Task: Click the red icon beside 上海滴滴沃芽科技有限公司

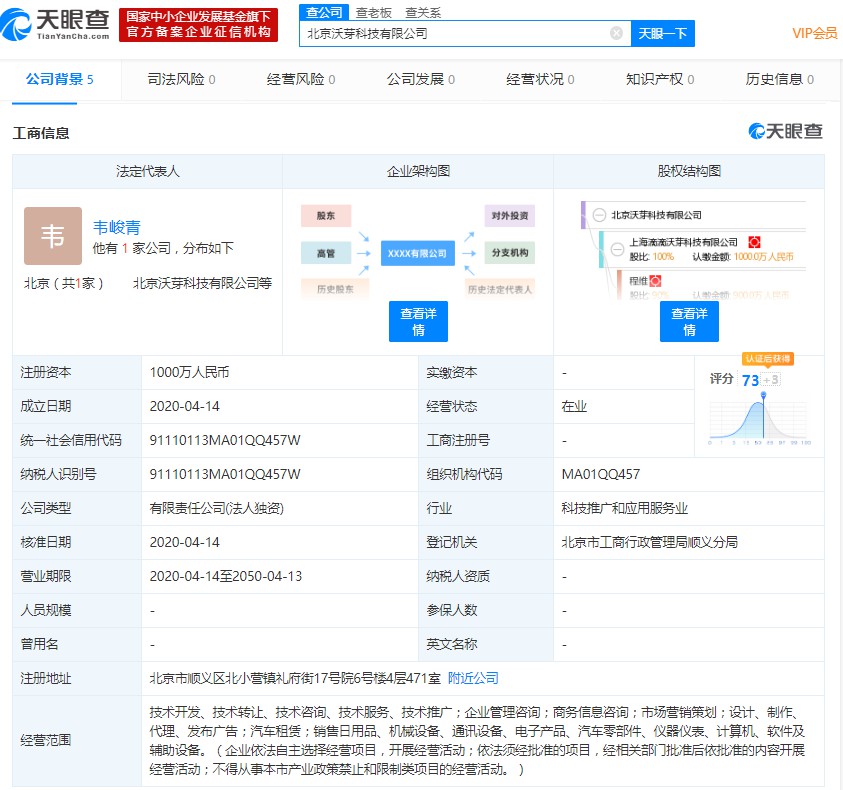Action: coord(754,242)
